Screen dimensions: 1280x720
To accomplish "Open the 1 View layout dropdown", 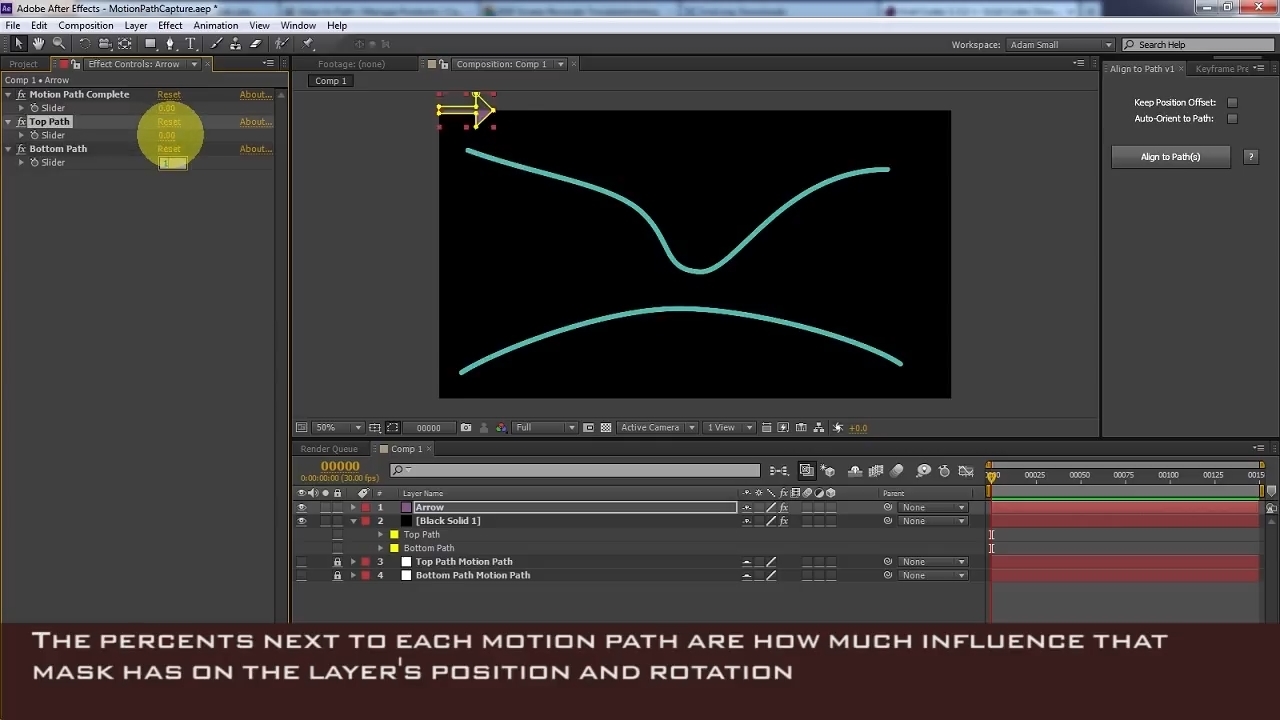I will (730, 428).
